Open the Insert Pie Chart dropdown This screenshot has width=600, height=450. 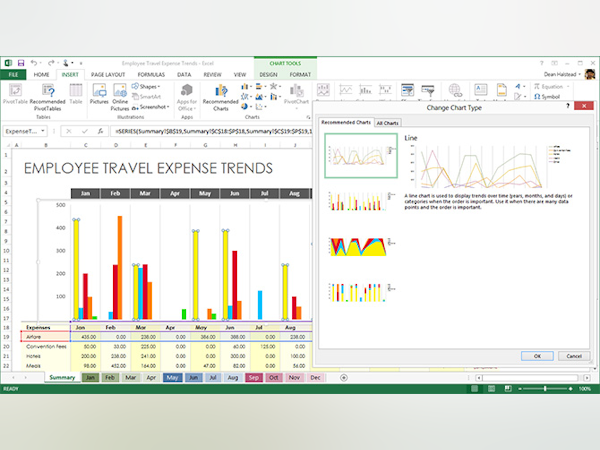click(246, 107)
